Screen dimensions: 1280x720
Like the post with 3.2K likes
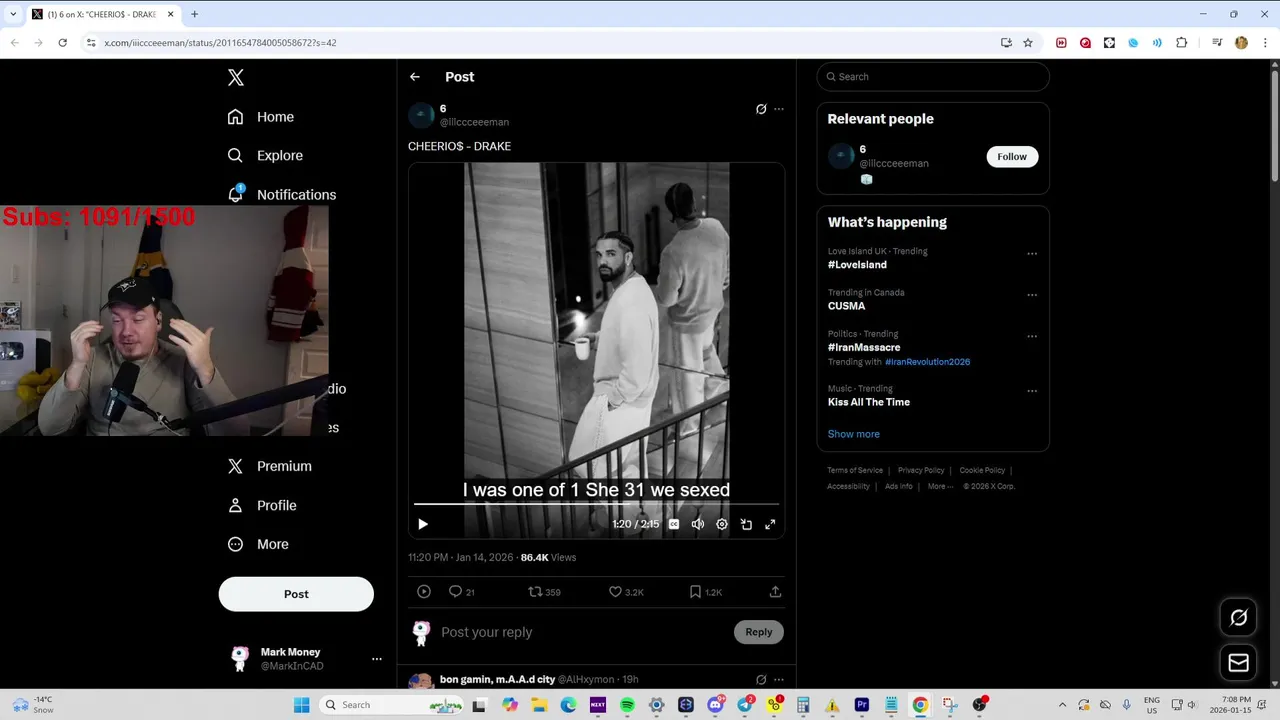coord(626,592)
